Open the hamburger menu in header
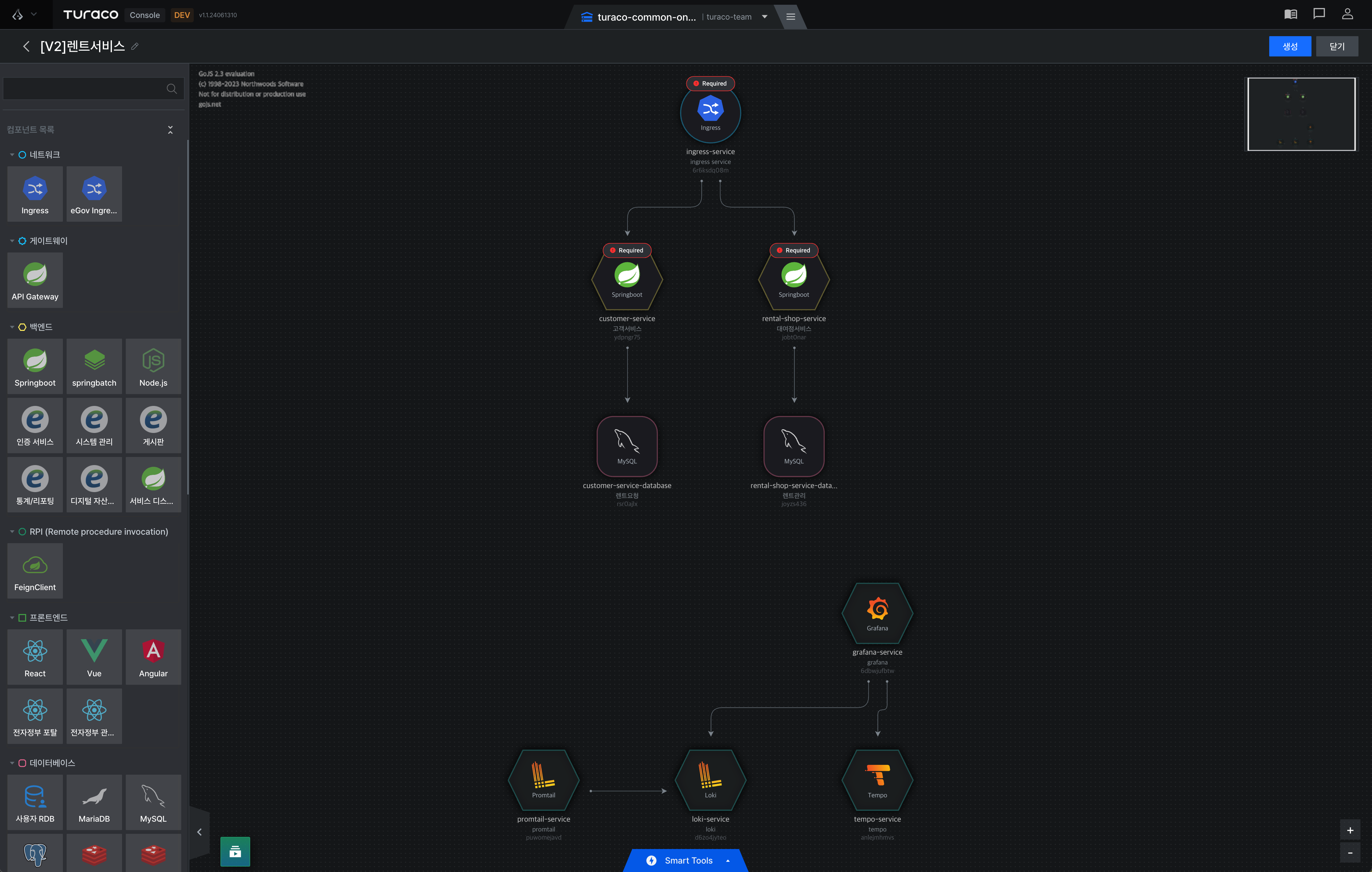 click(790, 17)
